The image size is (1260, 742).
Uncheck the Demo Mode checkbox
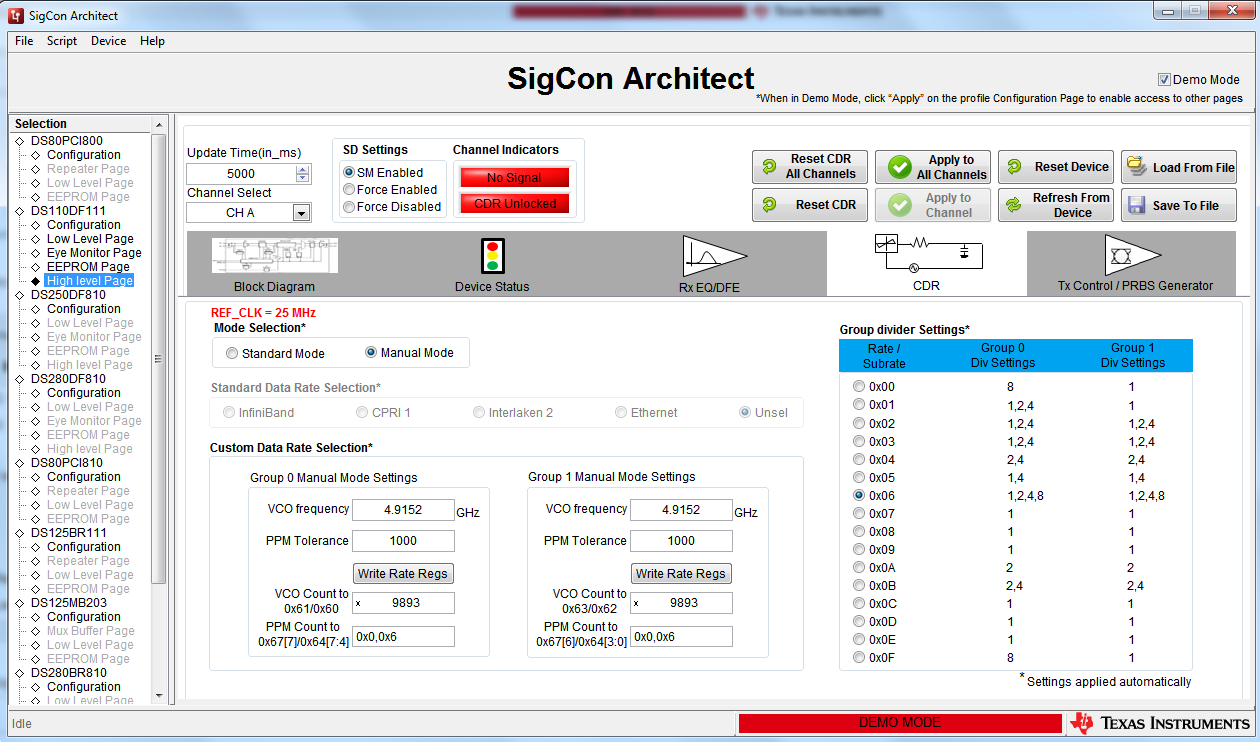(1164, 80)
